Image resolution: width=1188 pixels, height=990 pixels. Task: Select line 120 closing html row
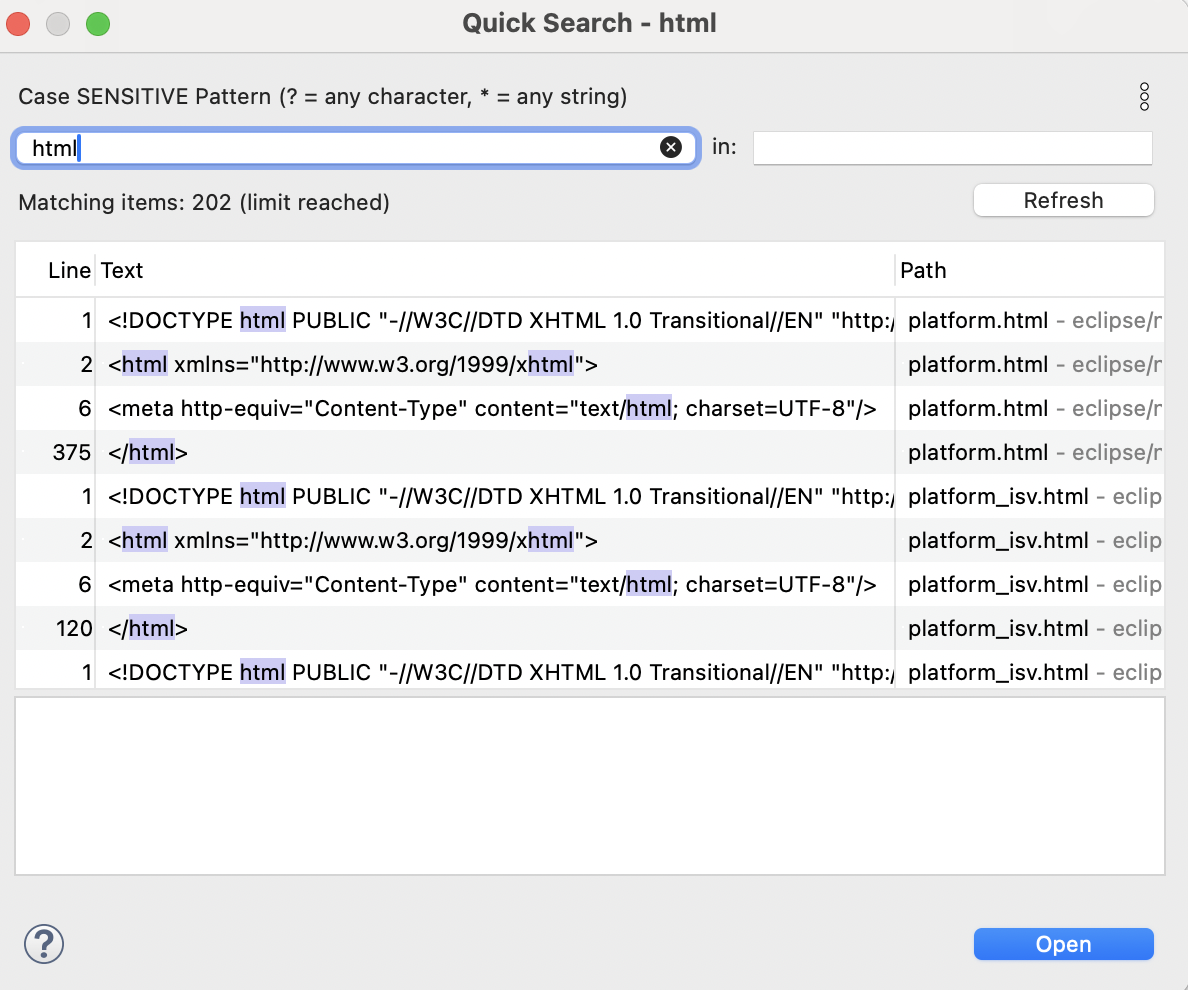589,628
